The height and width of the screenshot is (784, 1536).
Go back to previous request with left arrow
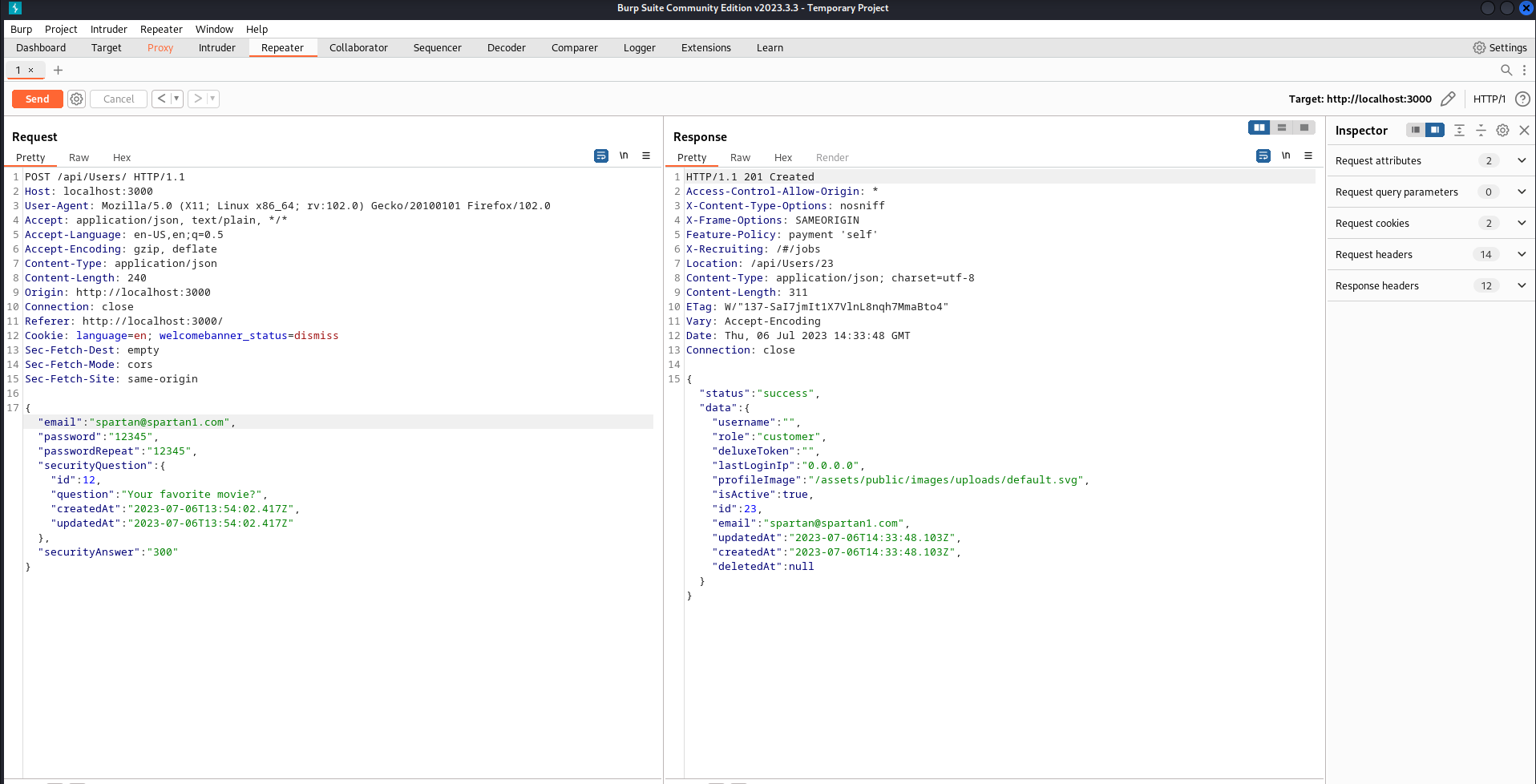[x=162, y=99]
